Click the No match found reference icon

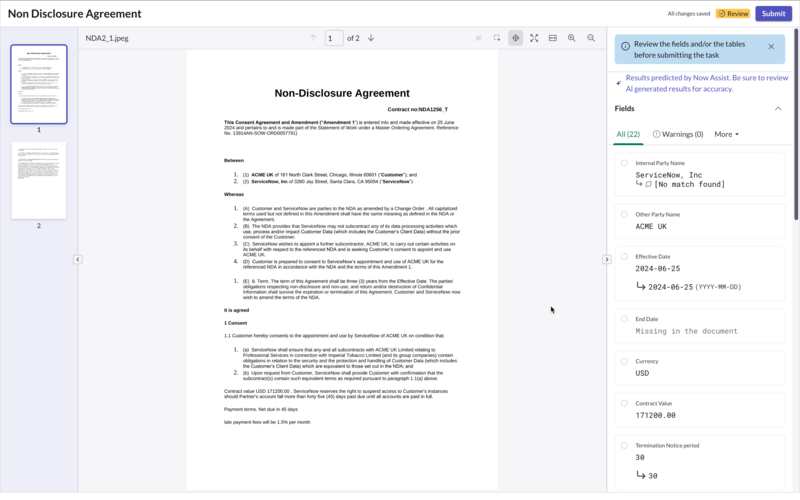point(648,184)
